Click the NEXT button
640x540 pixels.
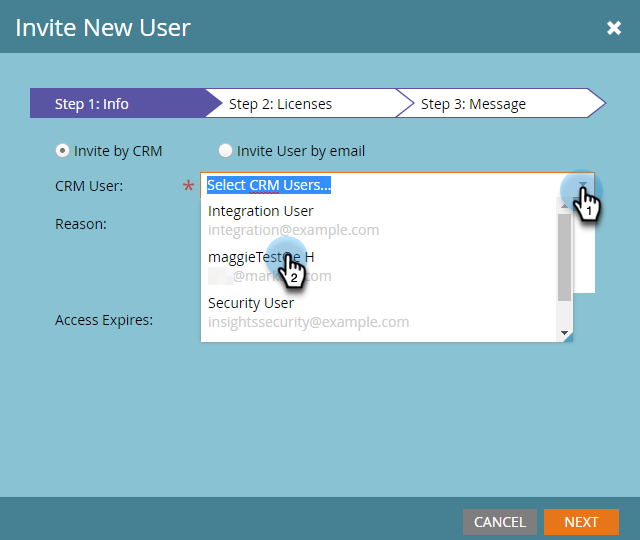[x=581, y=522]
